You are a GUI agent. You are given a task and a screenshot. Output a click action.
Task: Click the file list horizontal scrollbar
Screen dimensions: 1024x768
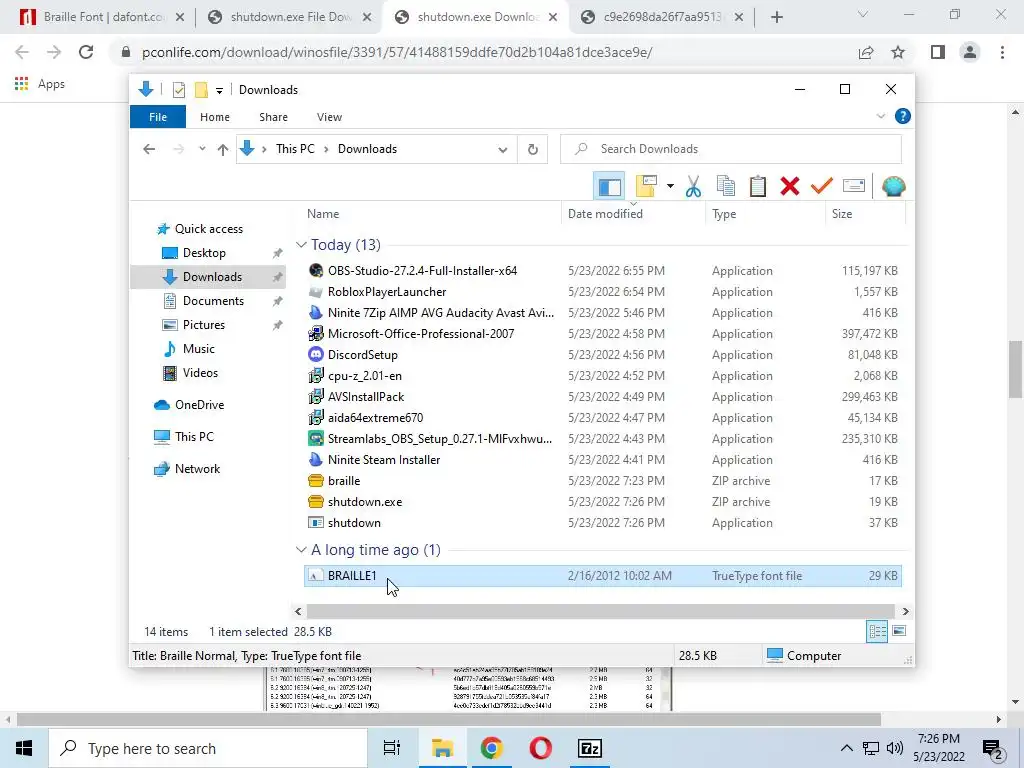[x=601, y=611]
